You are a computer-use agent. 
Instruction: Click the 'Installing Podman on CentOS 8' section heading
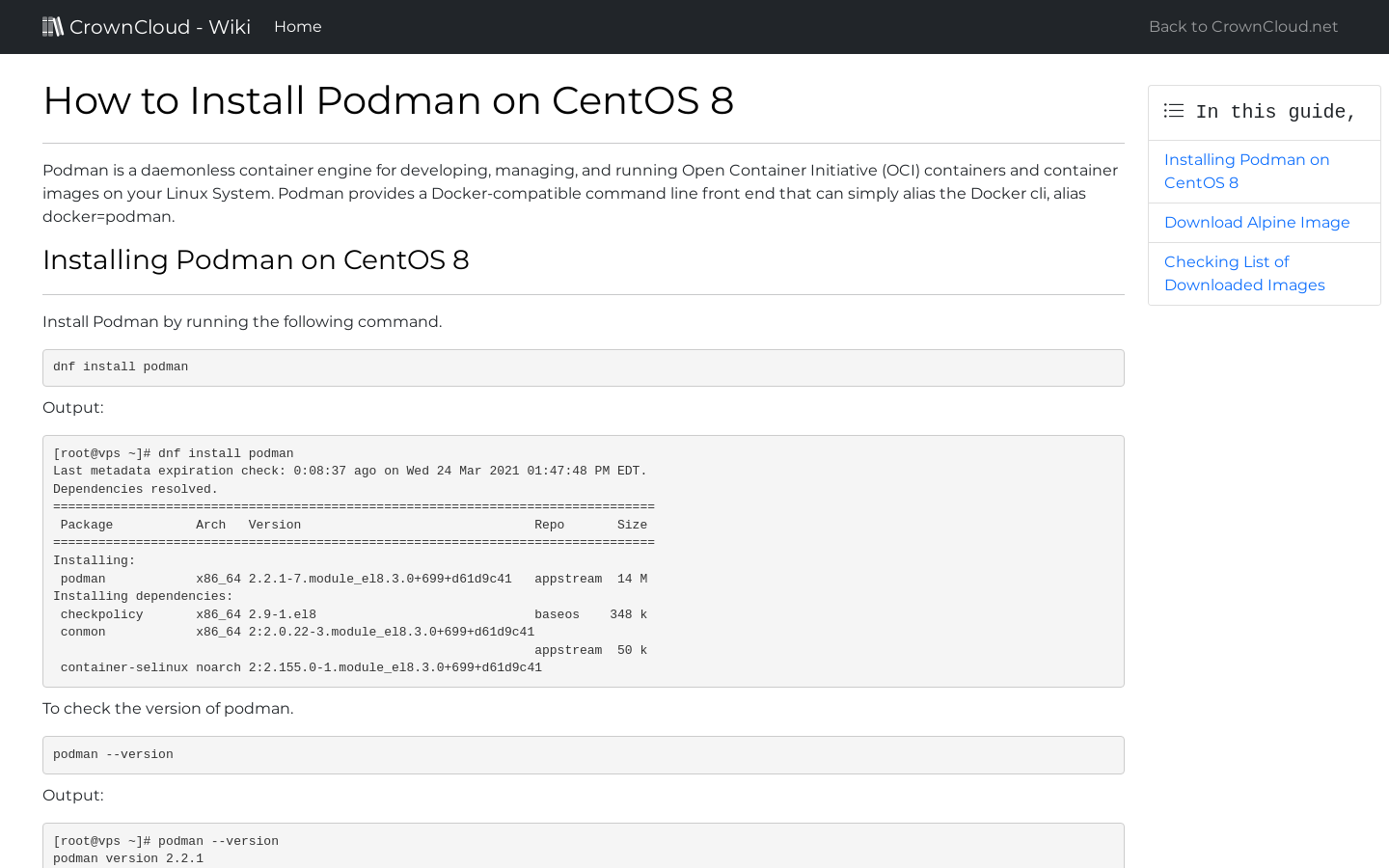(x=256, y=259)
